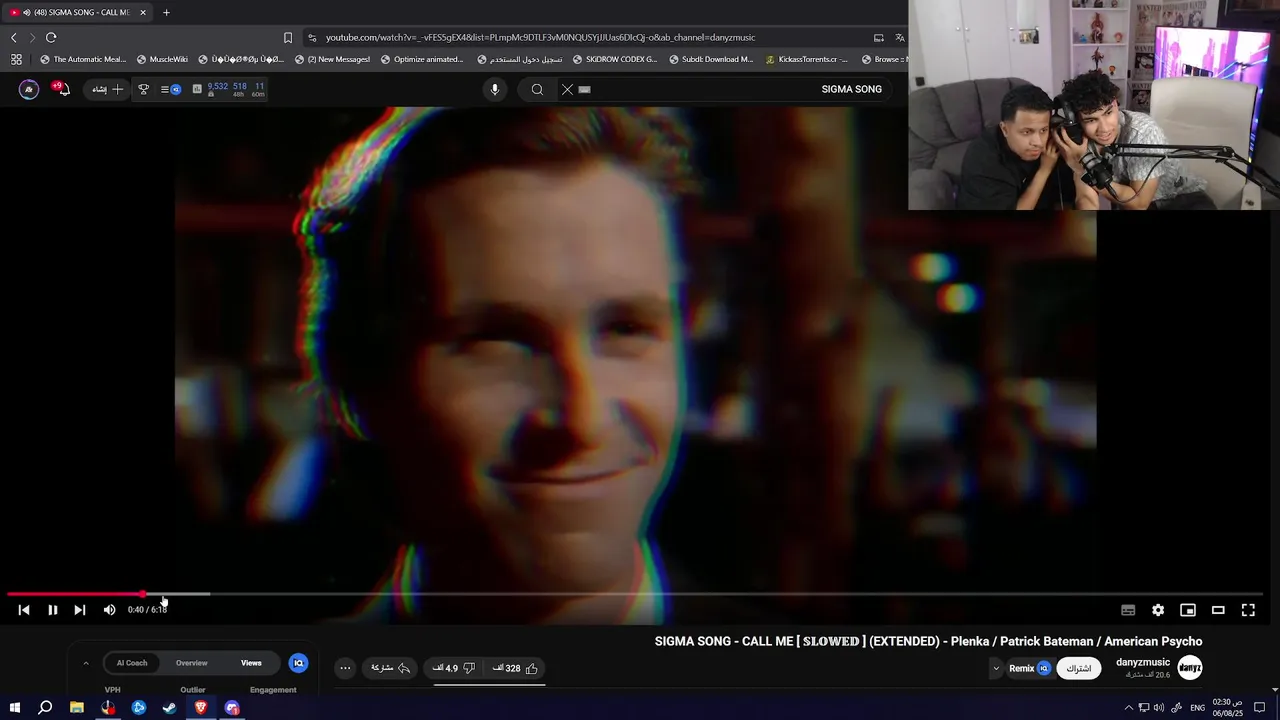This screenshot has width=1280, height=720.
Task: Open Steam from the taskbar
Action: click(169, 708)
